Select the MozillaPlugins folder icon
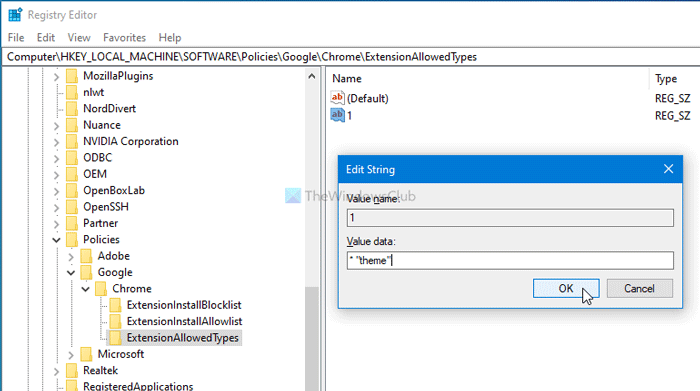Screen dimensions: 700x391 click(x=72, y=76)
